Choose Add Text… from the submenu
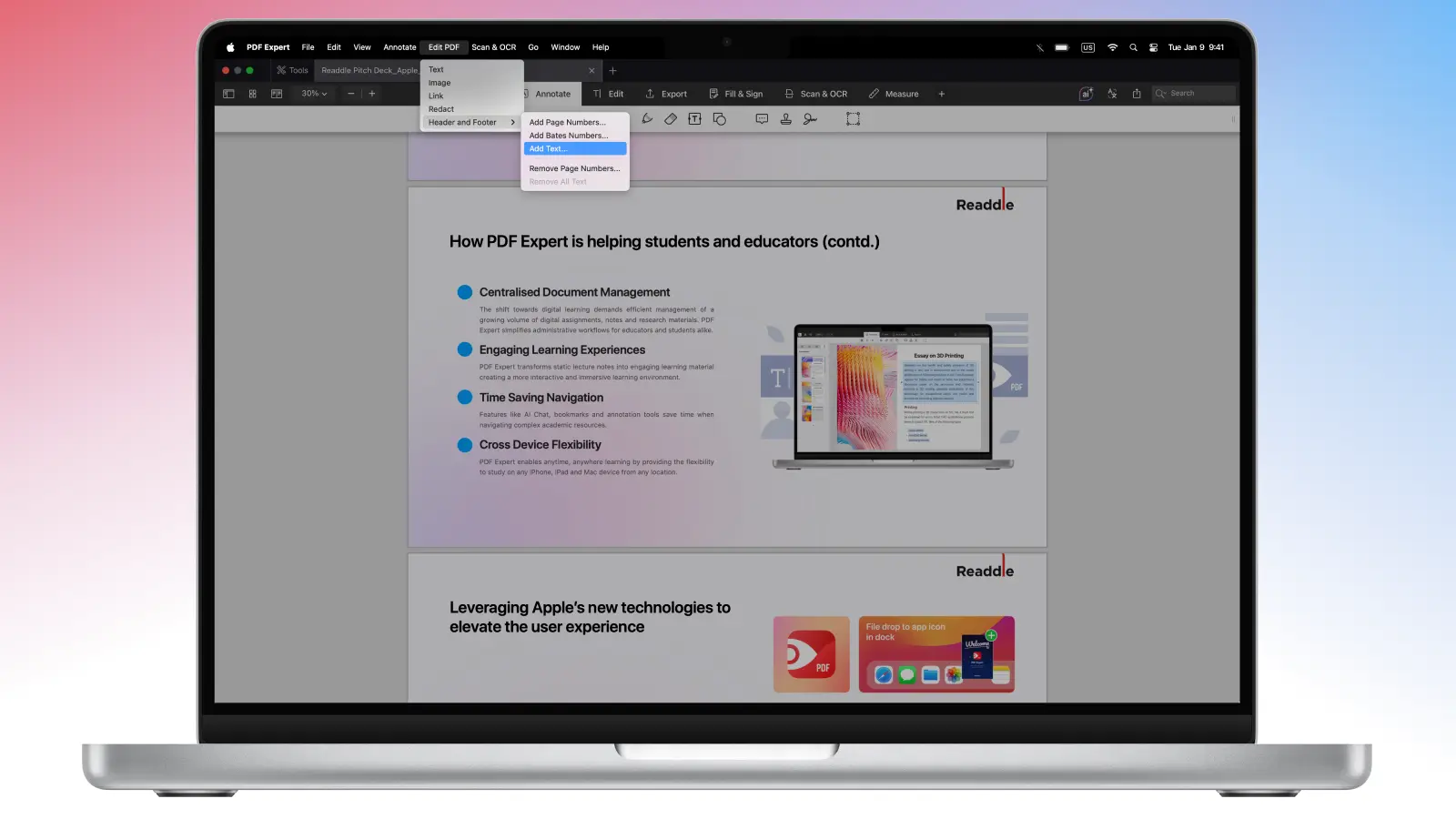Screen dimensions: 1456x819 coord(574,149)
